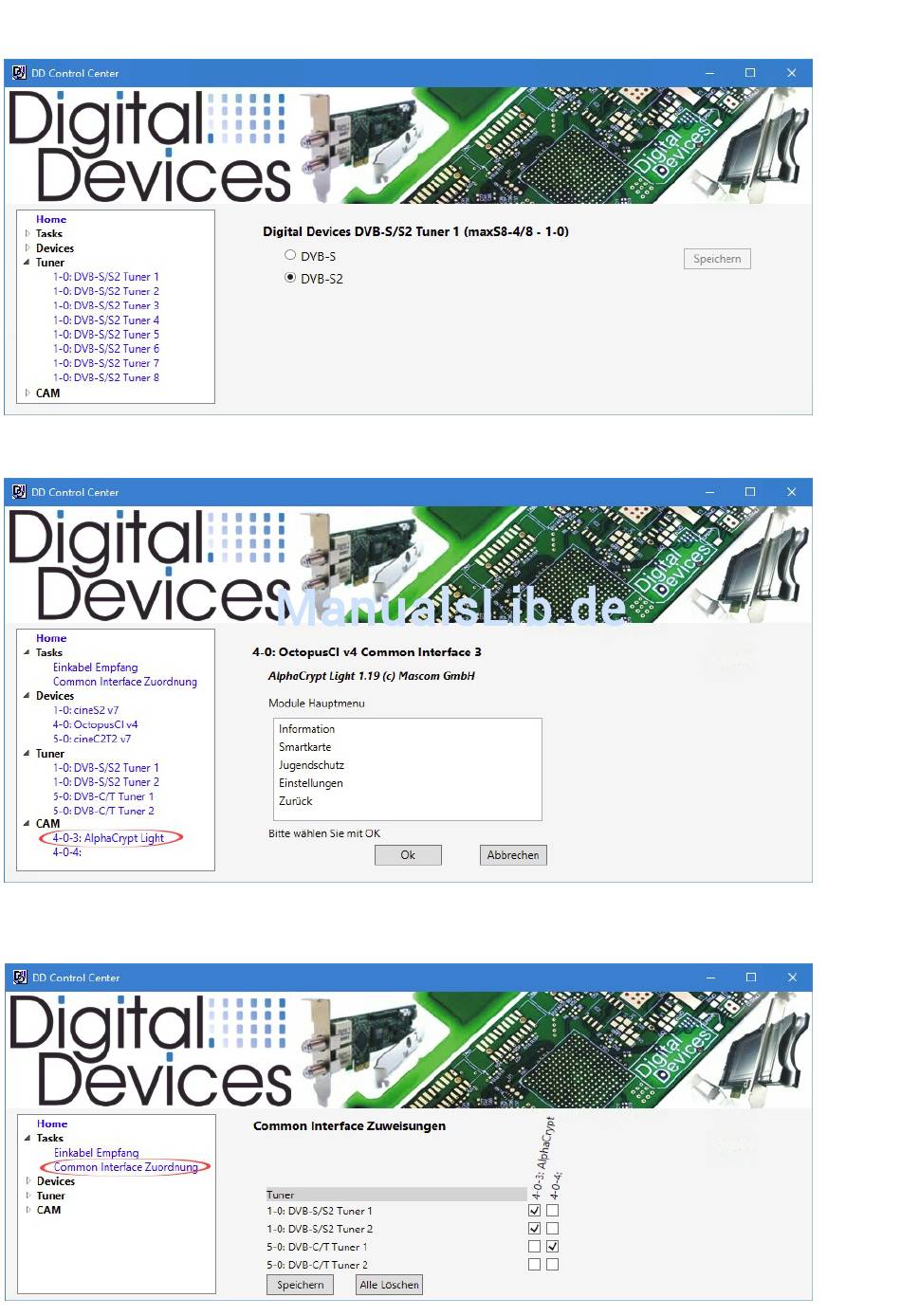The width and height of the screenshot is (901, 1316).
Task: Collapse Tasks arrow in the OctopusCI window tree
Action: click(28, 652)
